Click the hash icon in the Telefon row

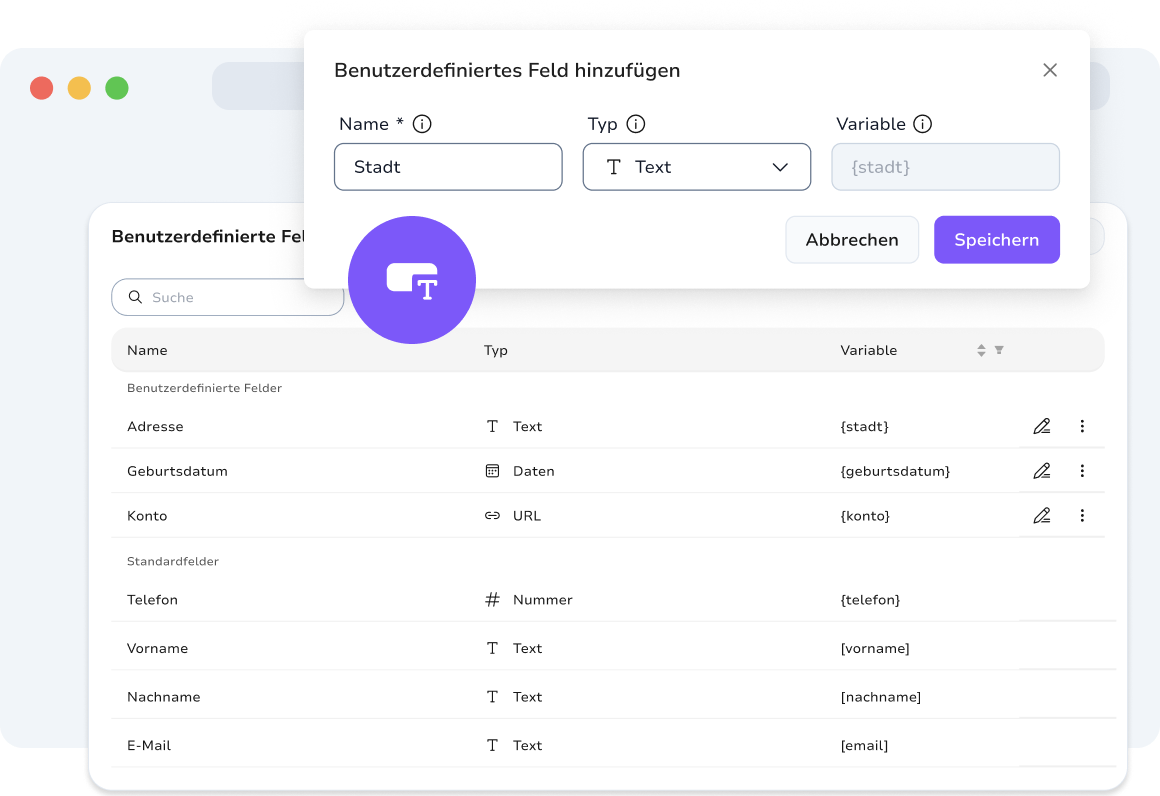pyautogui.click(x=492, y=599)
